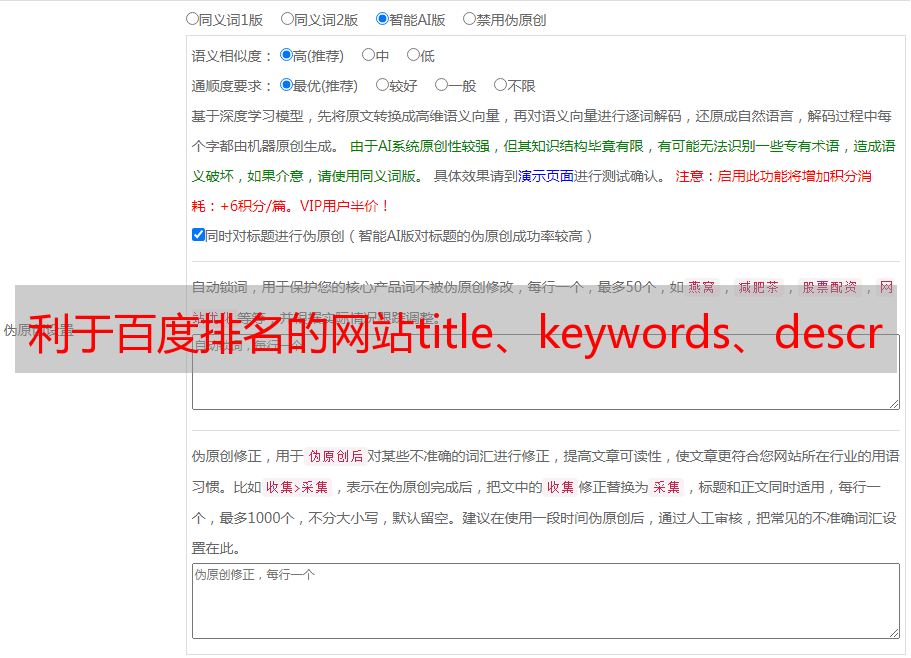Click the 股票配资 example keyword tag
911x658 pixels.
click(x=830, y=287)
